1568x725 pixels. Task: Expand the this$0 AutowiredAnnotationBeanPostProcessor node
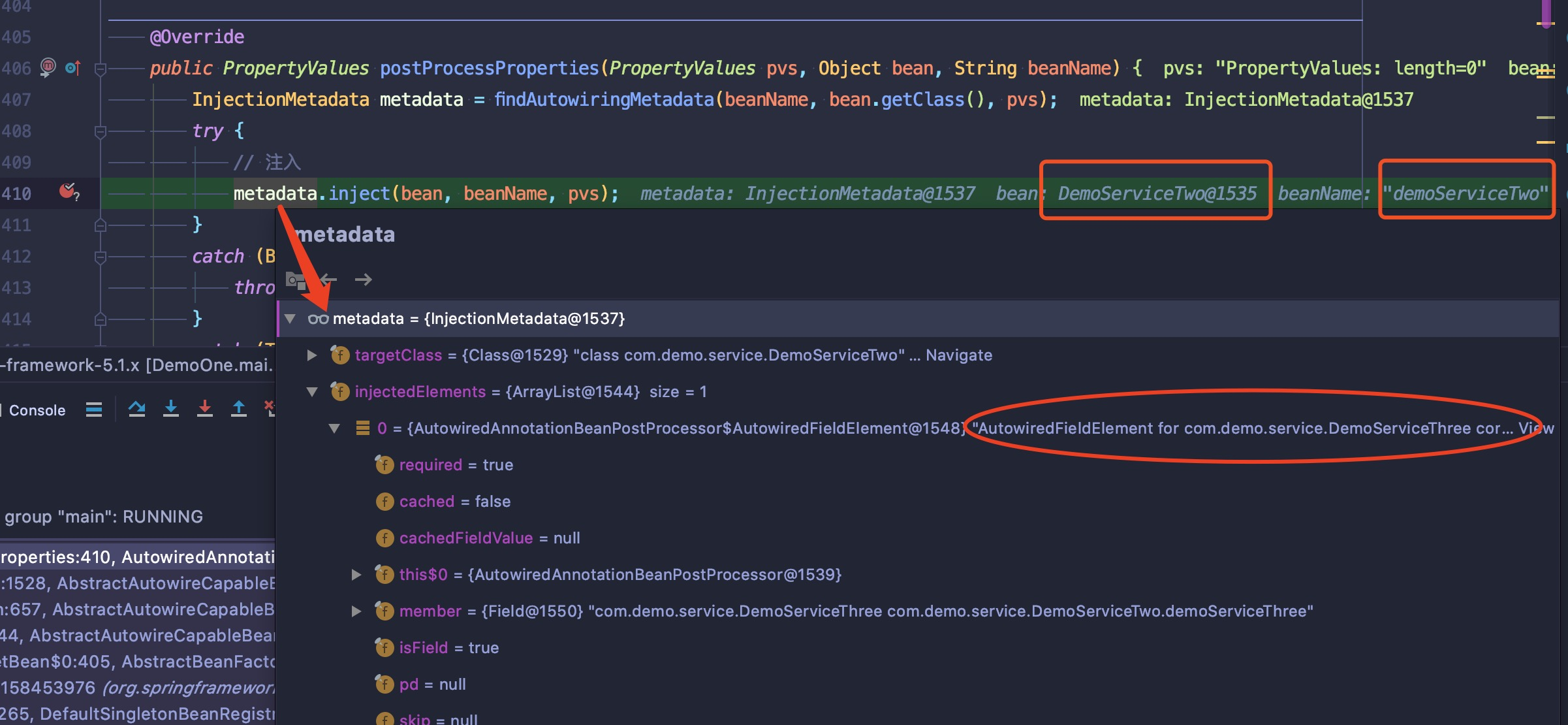(x=356, y=575)
